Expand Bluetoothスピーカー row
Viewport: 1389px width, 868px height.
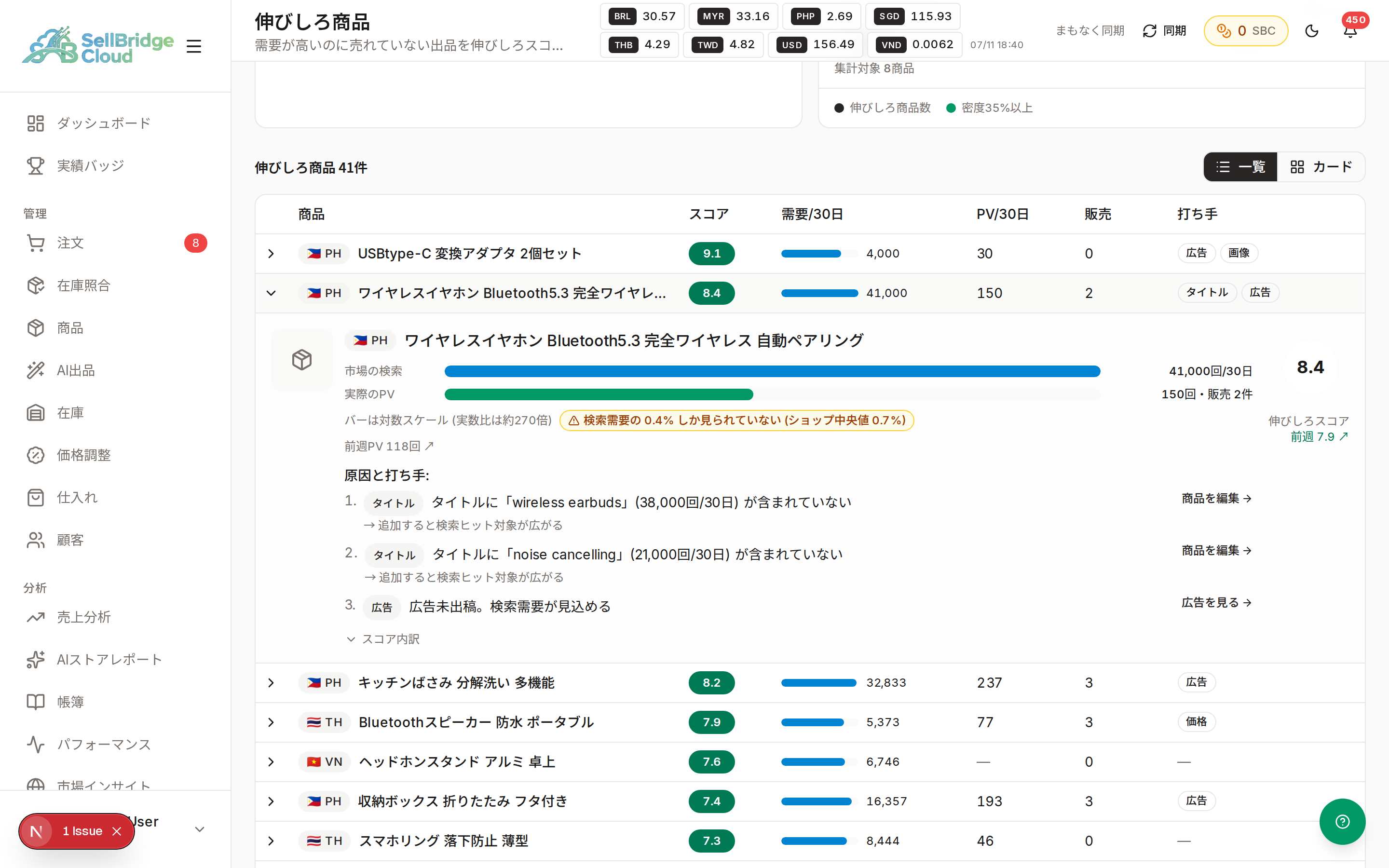click(271, 723)
